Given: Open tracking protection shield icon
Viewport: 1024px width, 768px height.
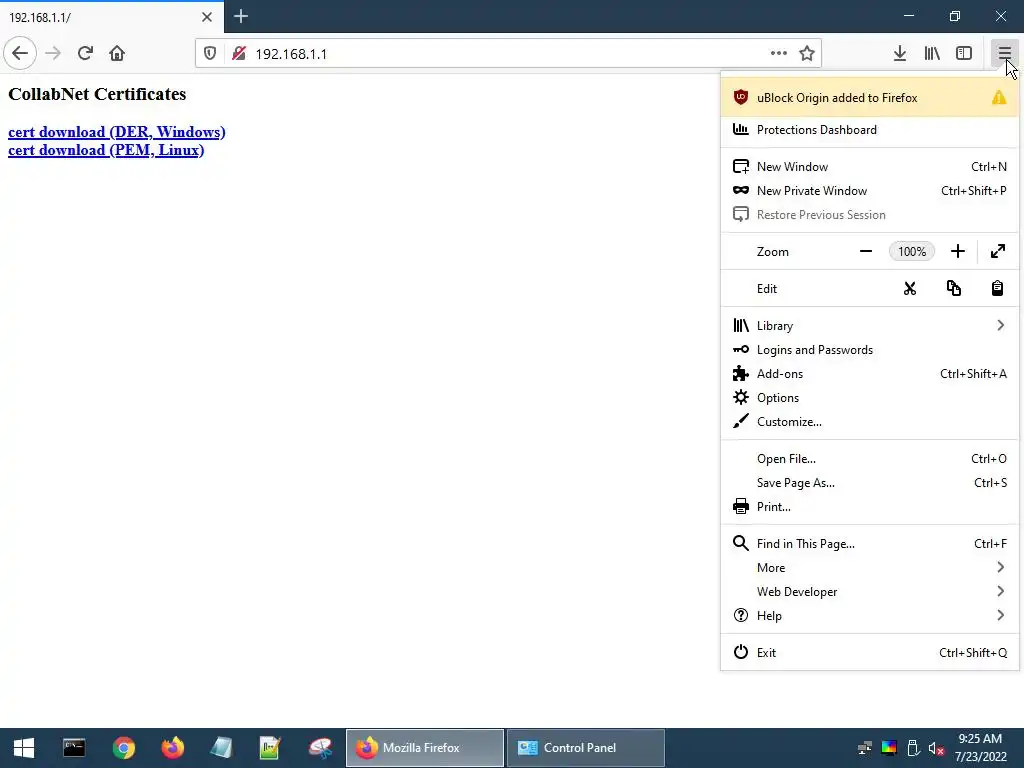Looking at the screenshot, I should click(x=210, y=54).
